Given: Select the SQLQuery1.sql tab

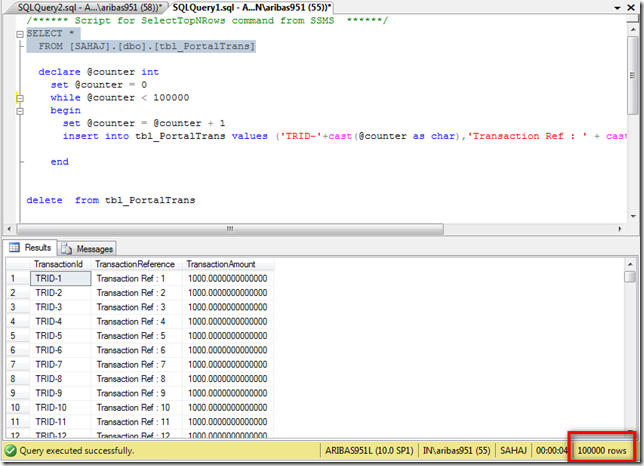Looking at the screenshot, I should click(252, 7).
